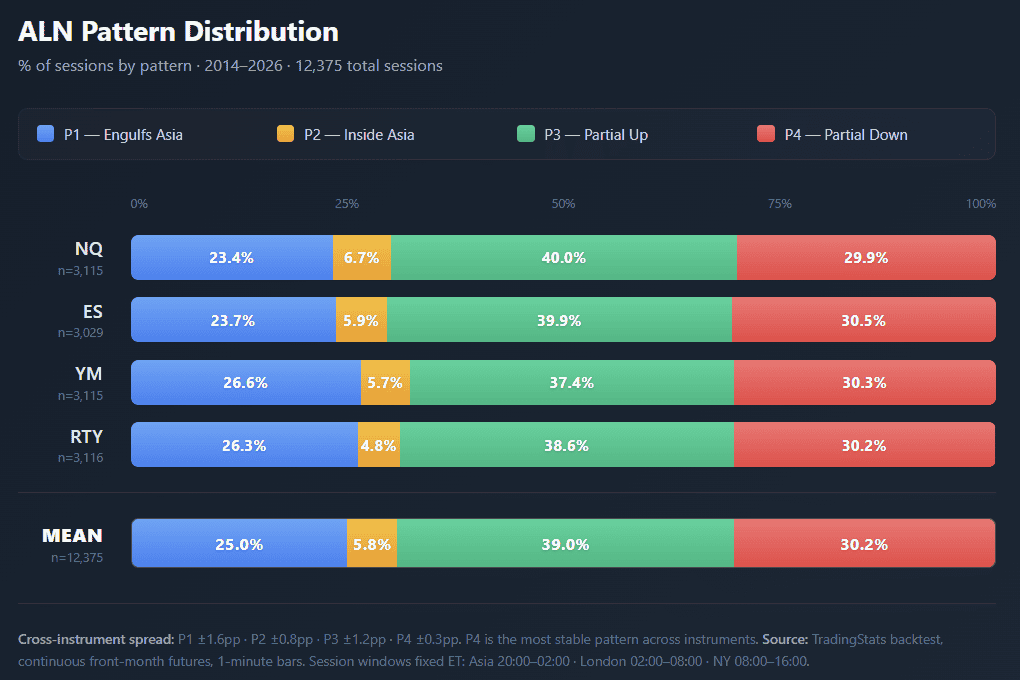Toggle the P3 — Partial Up legend label
Image resolution: width=1020 pixels, height=680 pixels.
[596, 134]
